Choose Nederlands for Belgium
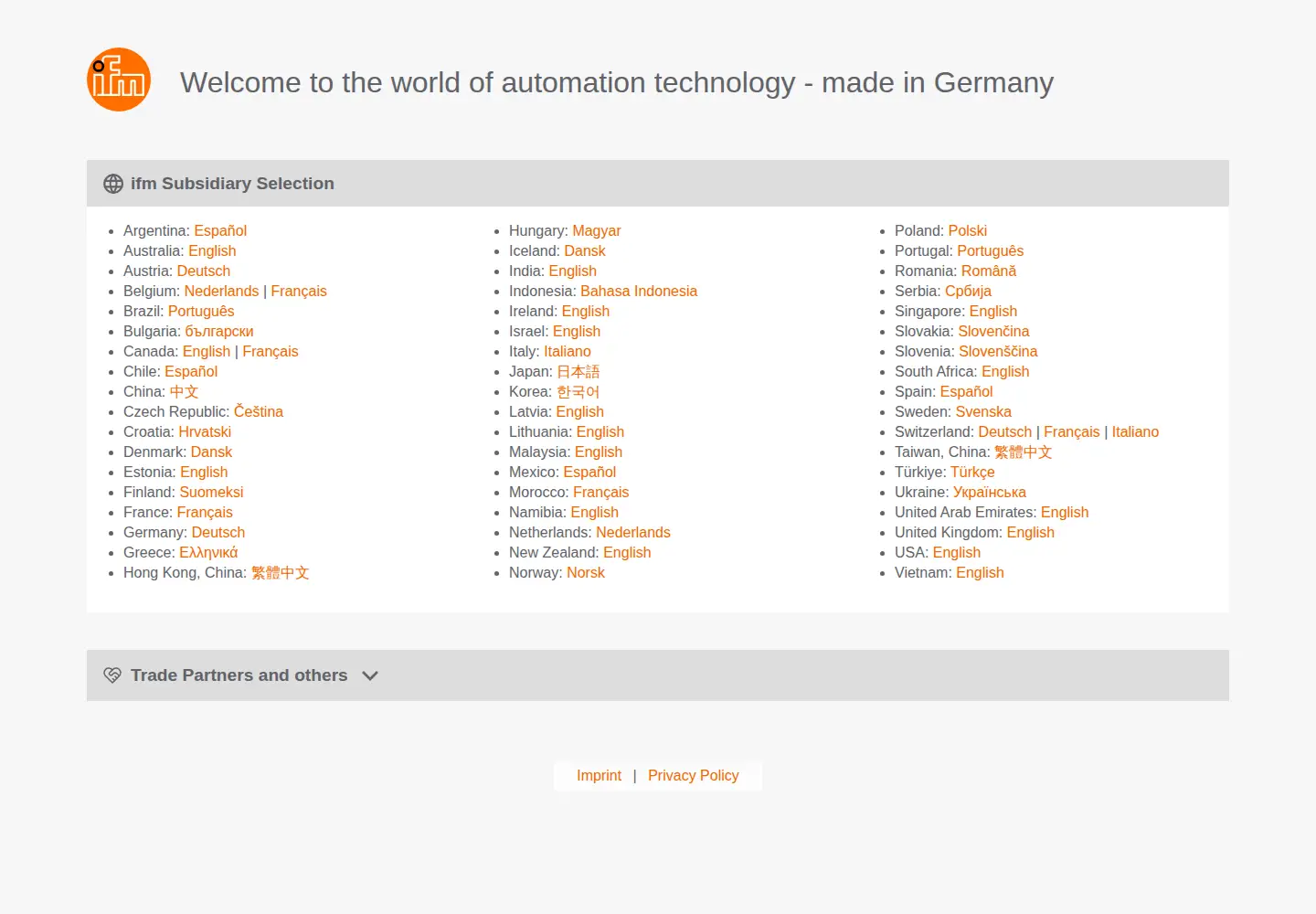1316x914 pixels. coord(221,291)
